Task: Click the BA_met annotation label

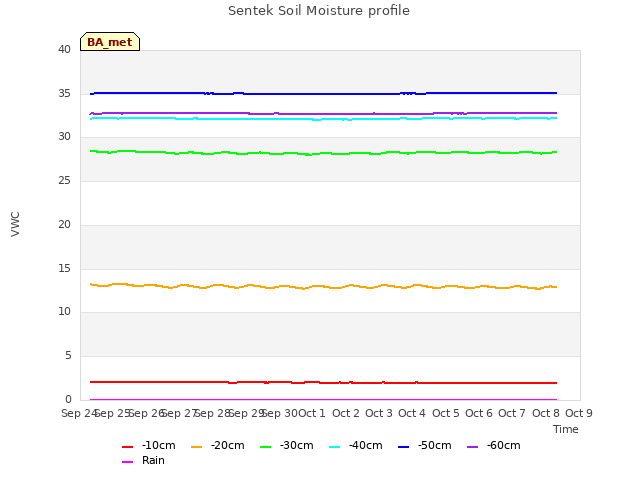Action: click(x=110, y=42)
